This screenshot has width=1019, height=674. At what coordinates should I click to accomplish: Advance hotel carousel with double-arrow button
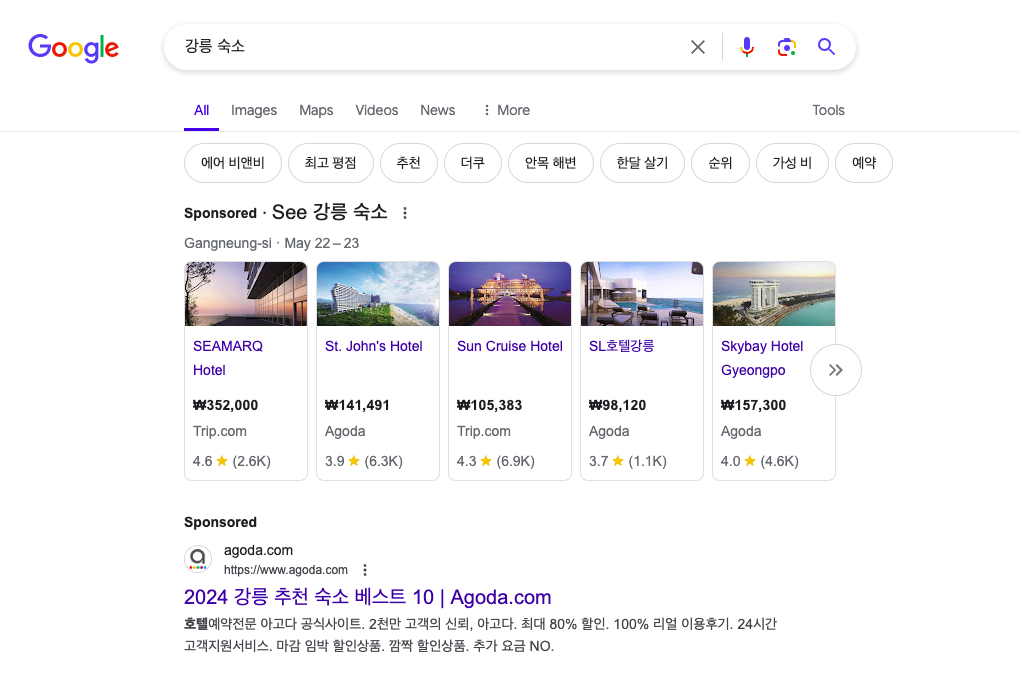(836, 370)
